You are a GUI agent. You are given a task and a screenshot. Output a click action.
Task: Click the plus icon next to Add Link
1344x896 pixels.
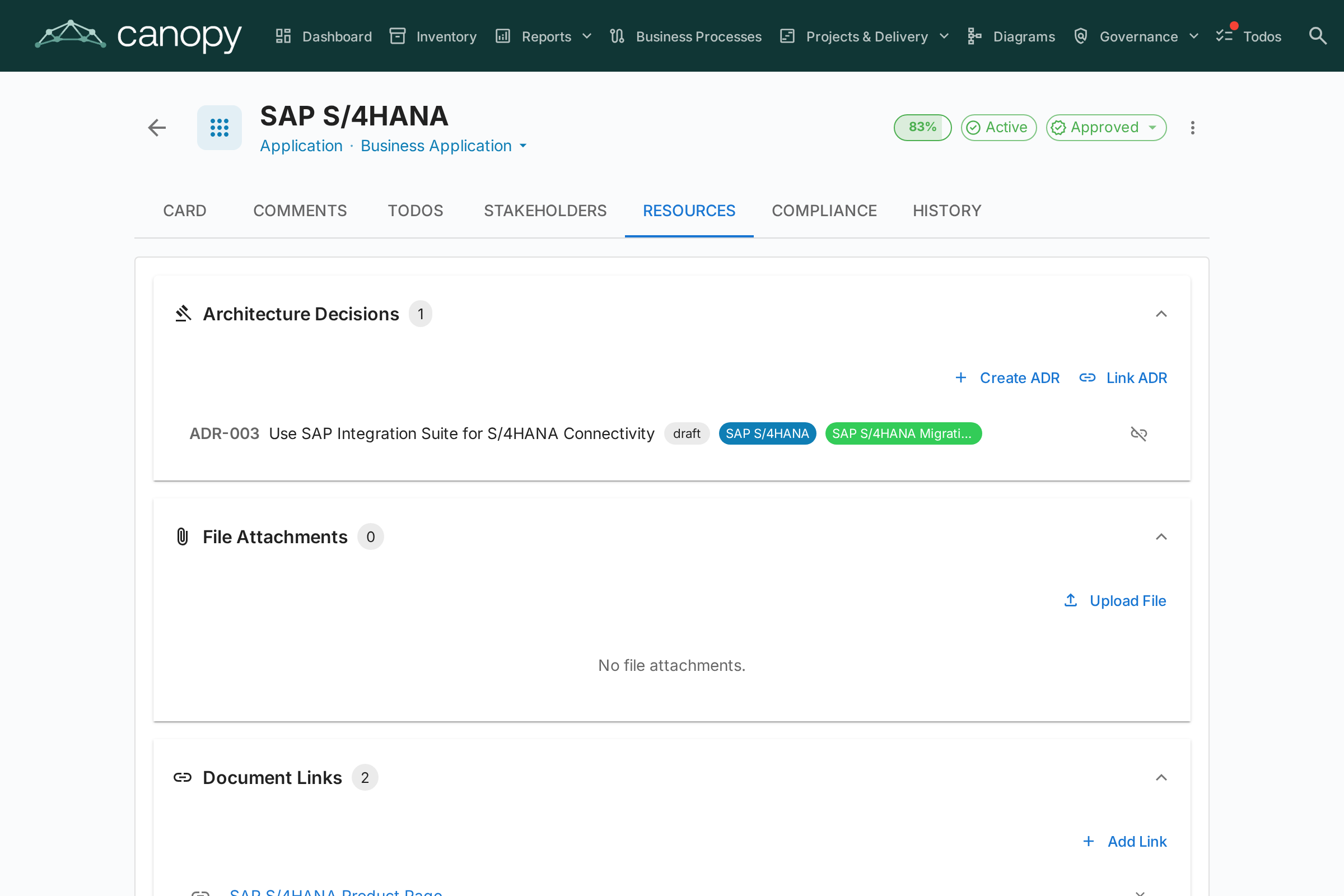coord(1089,841)
